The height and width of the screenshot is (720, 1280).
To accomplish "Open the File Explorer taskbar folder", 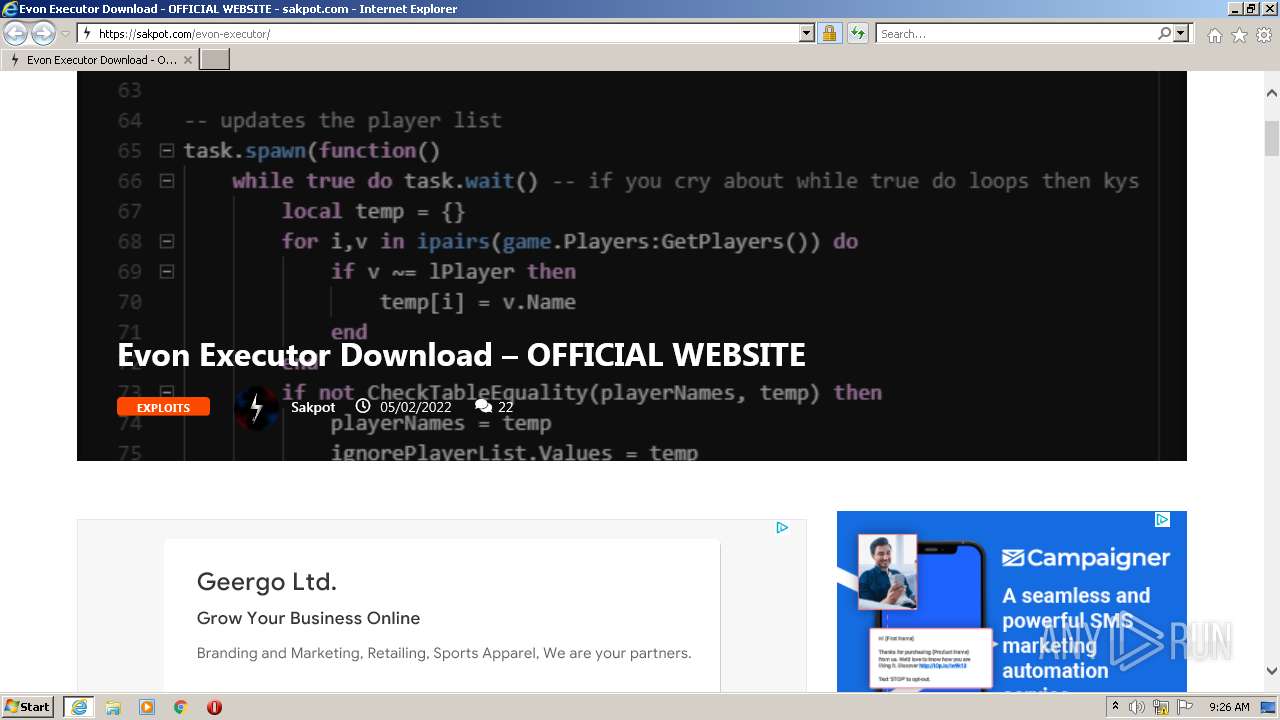I will [x=113, y=707].
